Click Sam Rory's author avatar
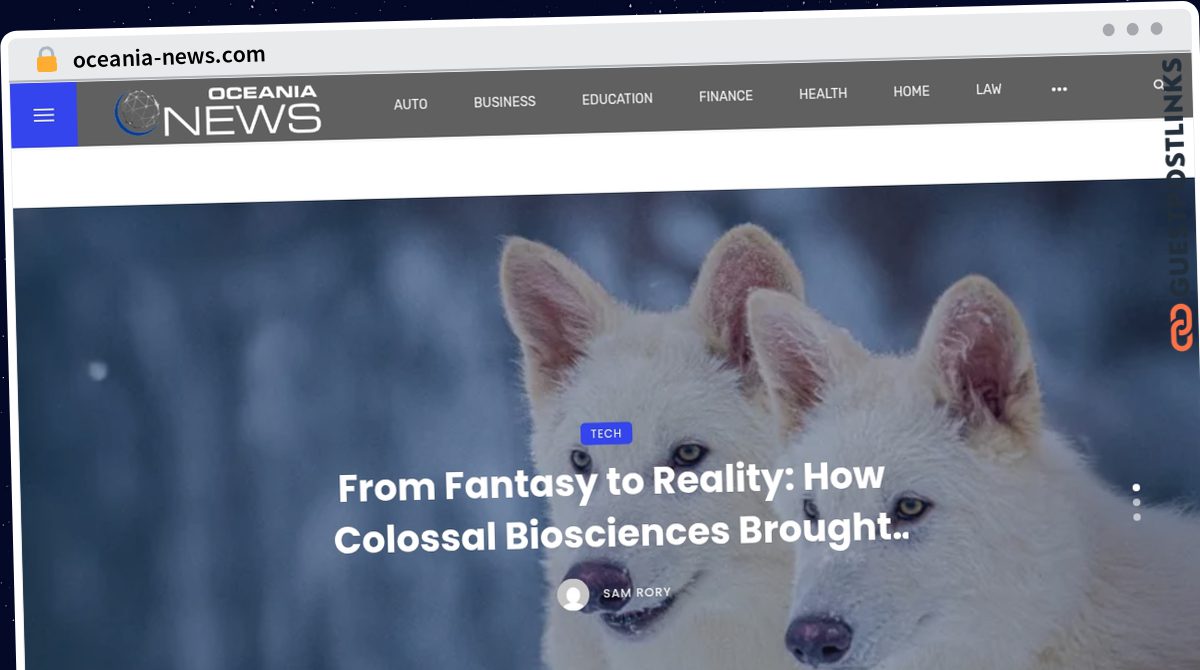 [x=573, y=595]
